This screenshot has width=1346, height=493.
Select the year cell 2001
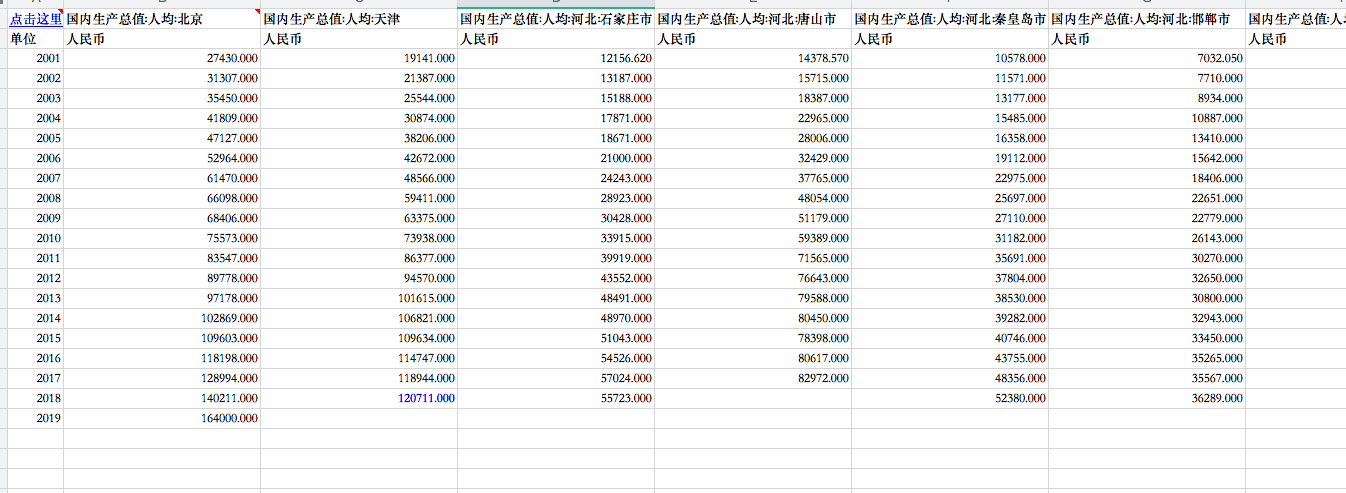coord(35,58)
